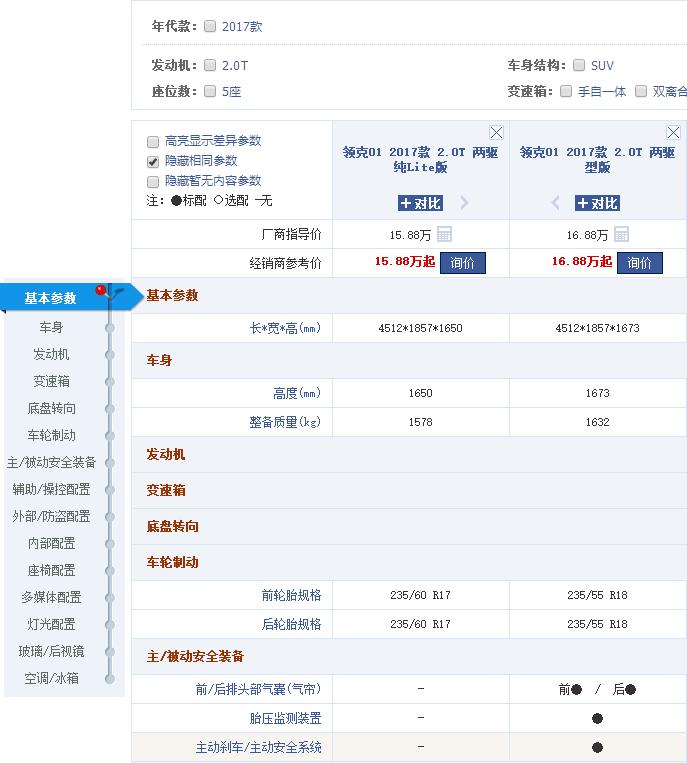The width and height of the screenshot is (687, 763).
Task: Open 领克01 2017款 2.0T 两驱 纯Lite版 link
Action: 420,160
